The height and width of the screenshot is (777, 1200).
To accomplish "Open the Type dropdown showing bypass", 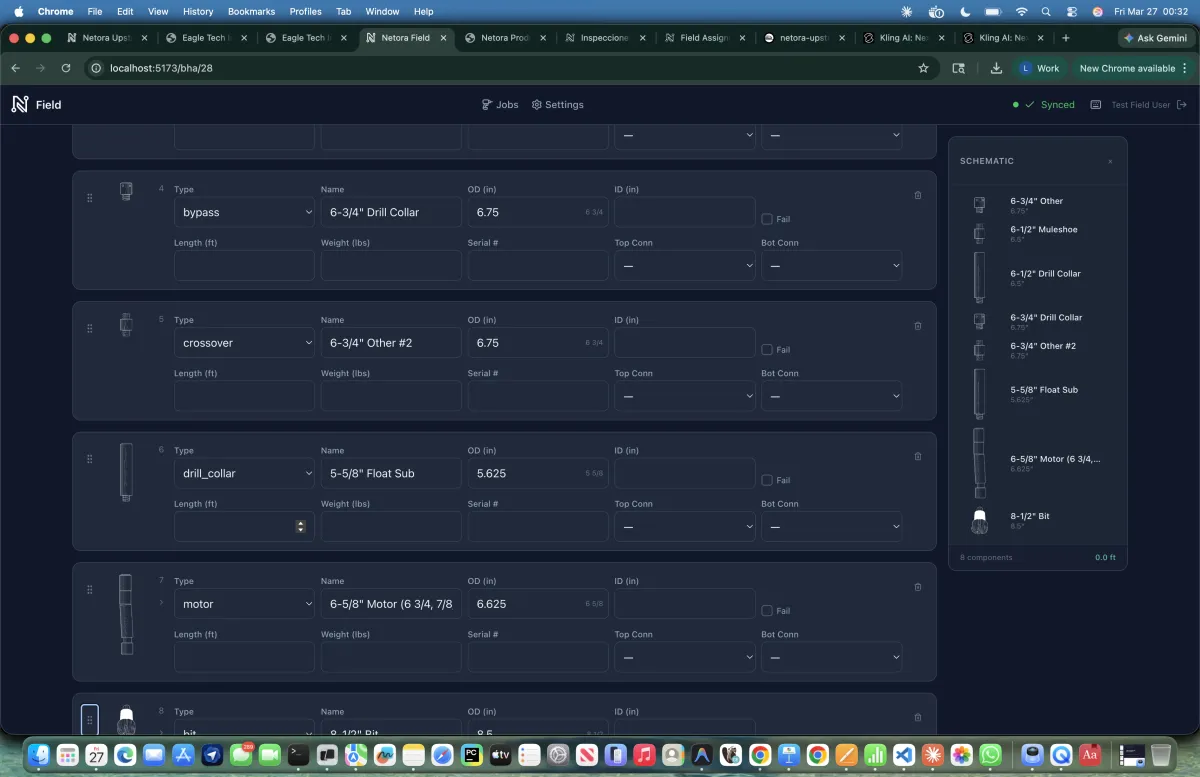I will (x=244, y=212).
